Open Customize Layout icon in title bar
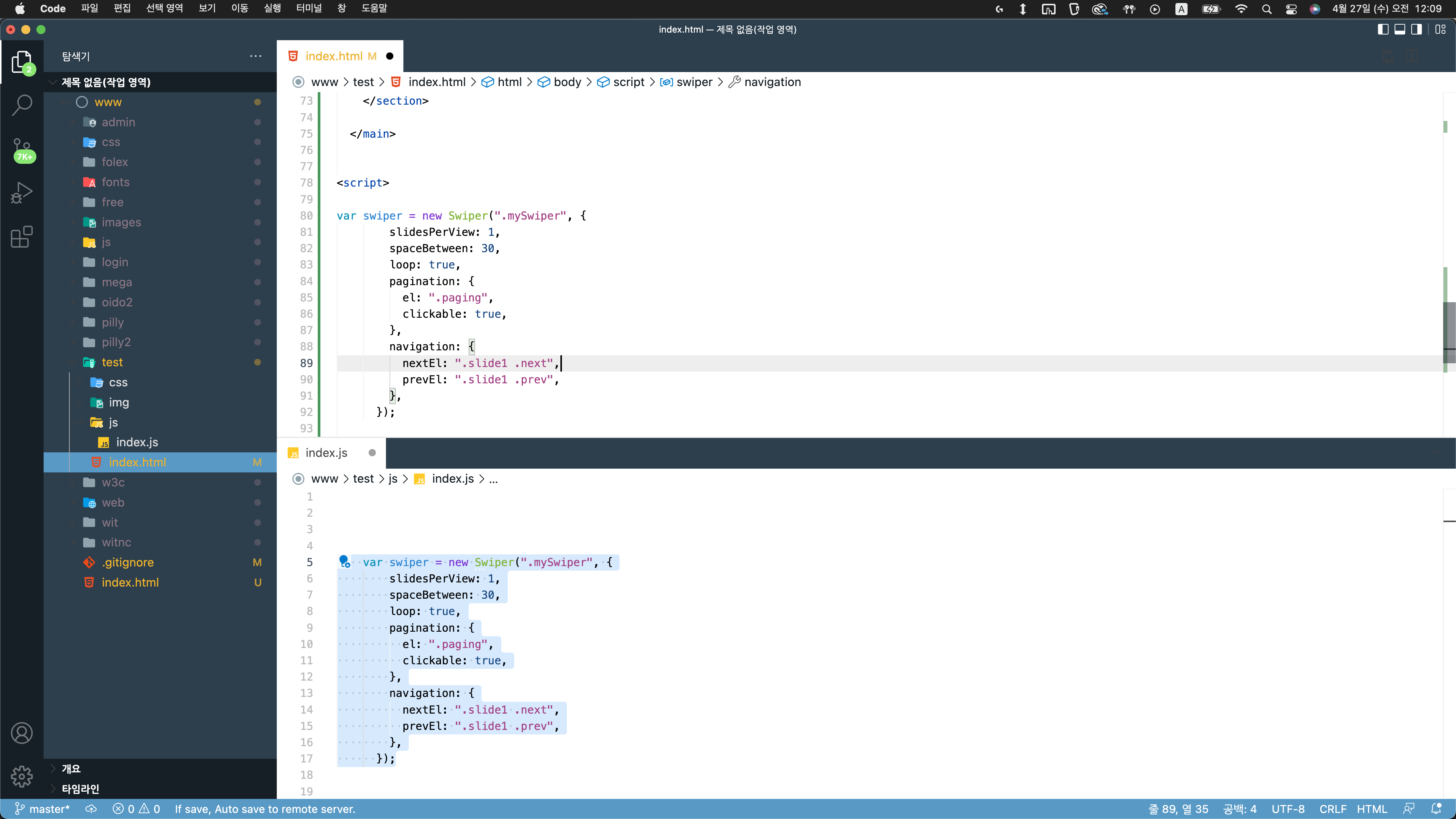This screenshot has height=819, width=1456. [1440, 30]
